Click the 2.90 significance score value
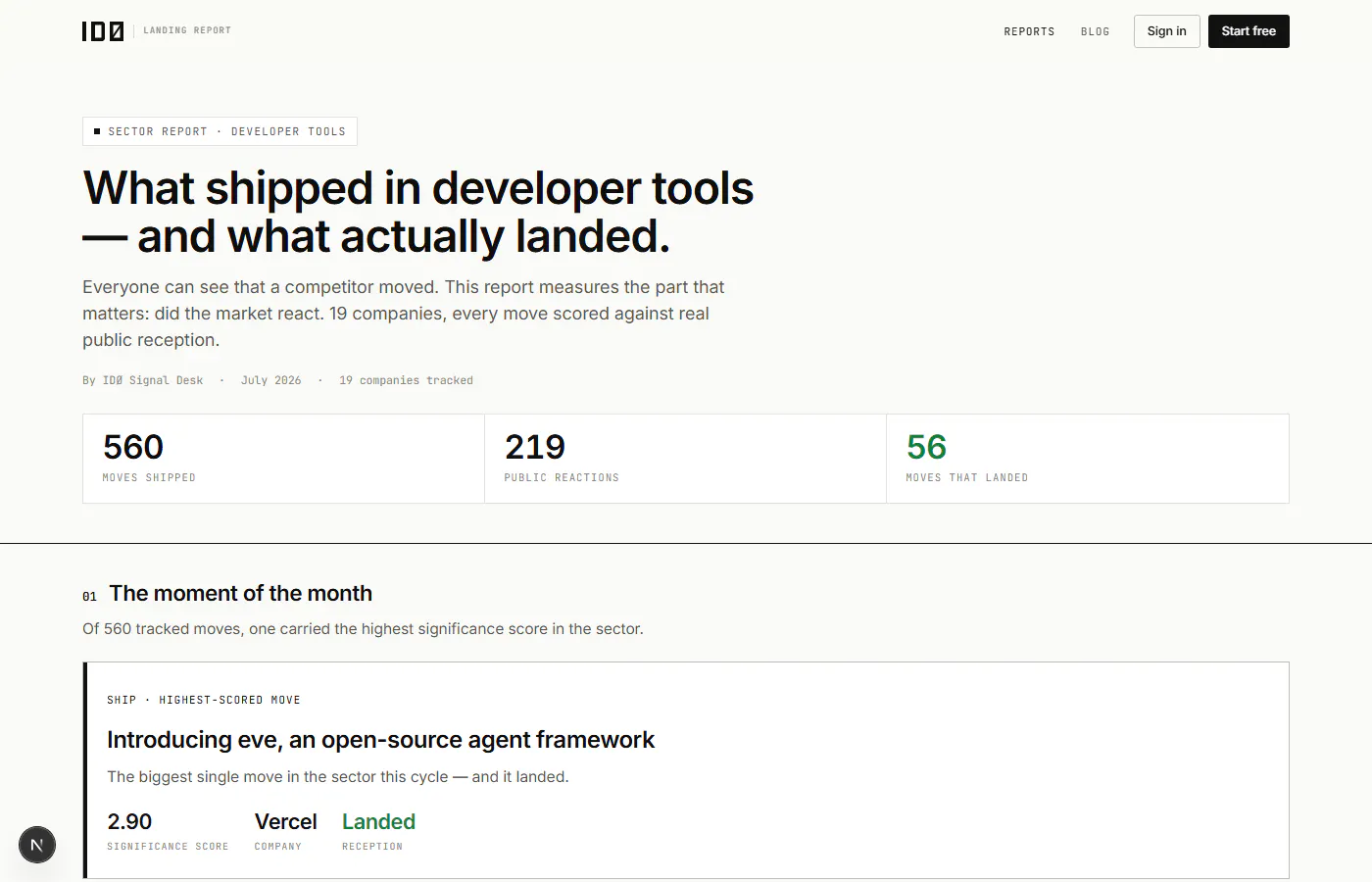 coord(129,821)
